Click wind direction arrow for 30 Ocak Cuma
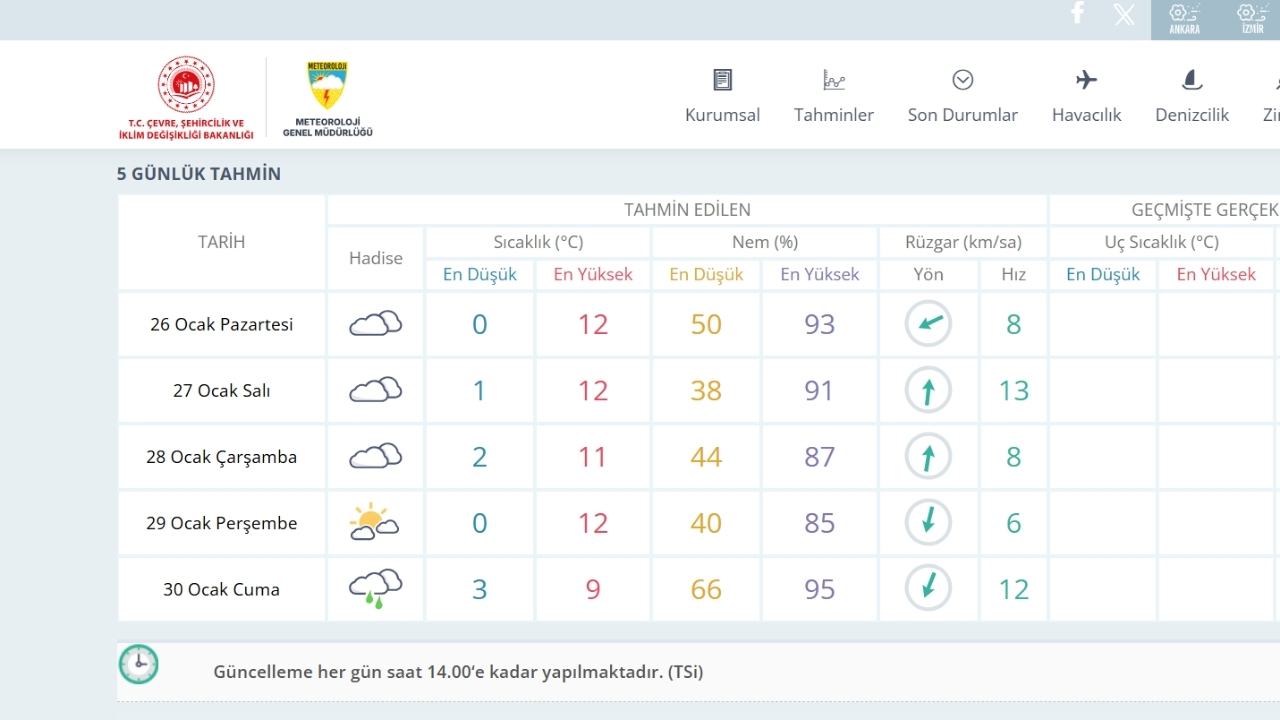The image size is (1280, 720). [x=928, y=589]
